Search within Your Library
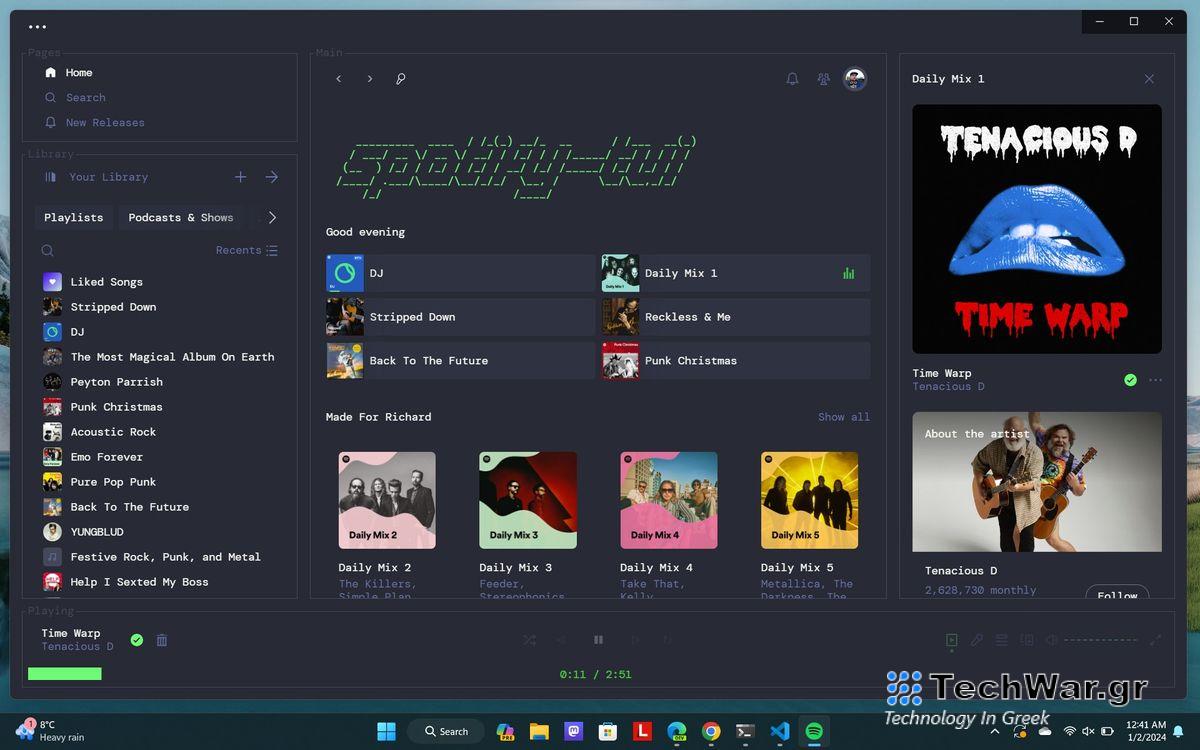 click(46, 250)
